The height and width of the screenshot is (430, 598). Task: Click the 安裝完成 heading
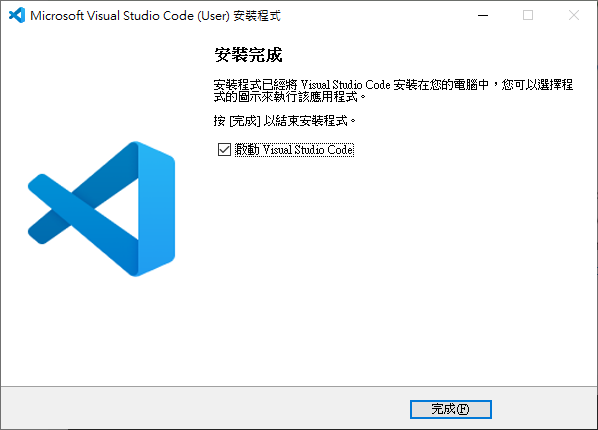248,55
